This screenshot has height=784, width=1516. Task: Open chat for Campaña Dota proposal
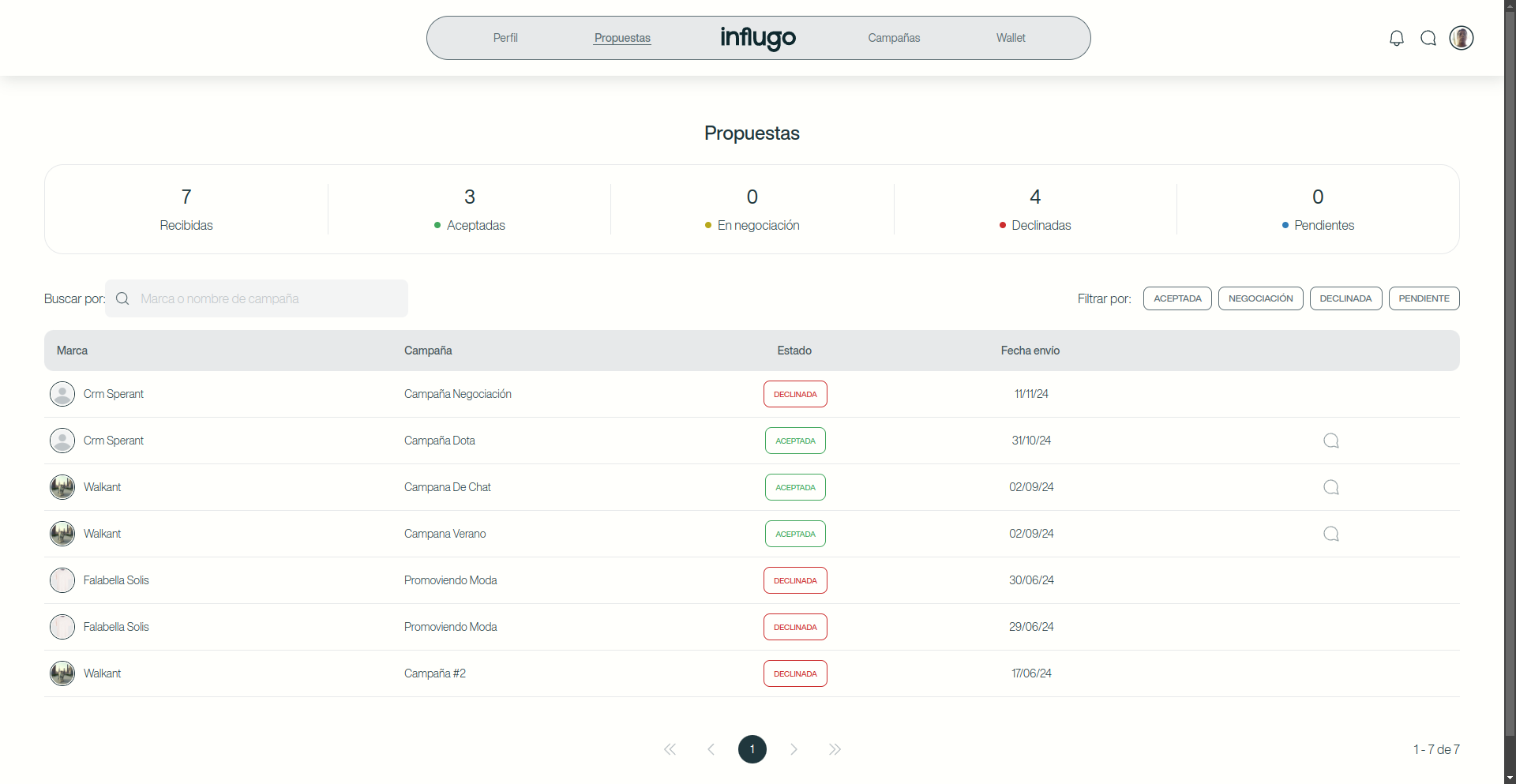coord(1330,441)
